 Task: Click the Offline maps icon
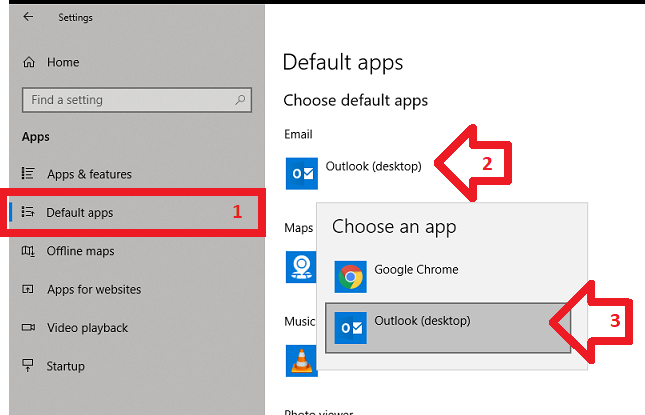(x=28, y=250)
